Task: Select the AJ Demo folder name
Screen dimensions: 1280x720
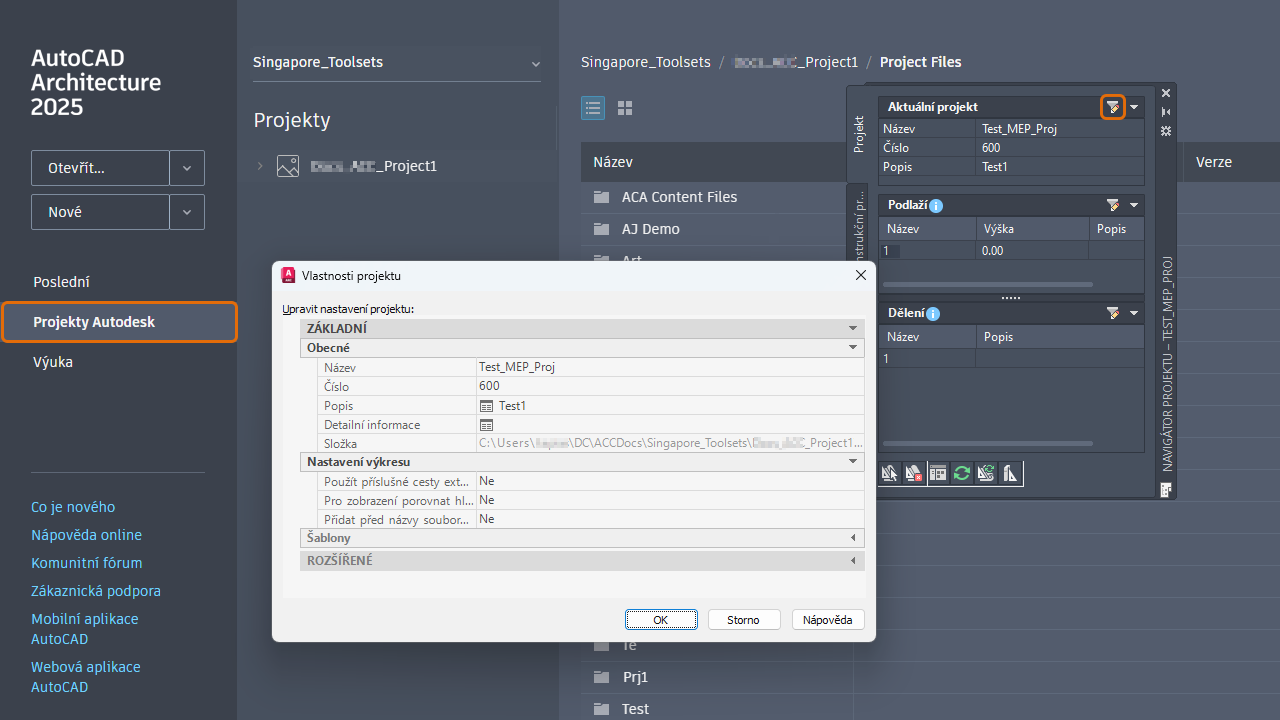Action: coord(651,229)
